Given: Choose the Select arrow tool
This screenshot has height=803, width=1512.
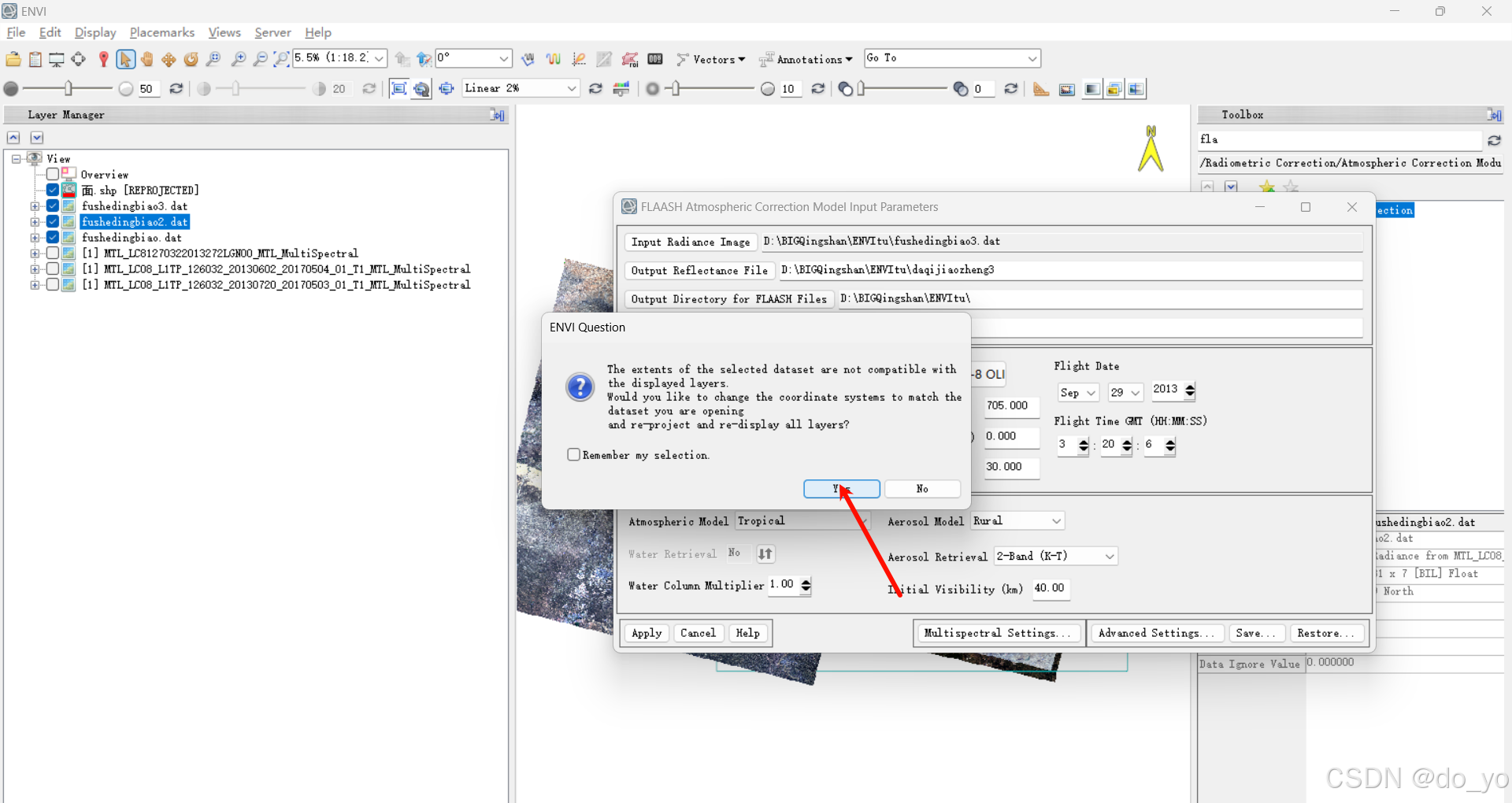Looking at the screenshot, I should 125,59.
